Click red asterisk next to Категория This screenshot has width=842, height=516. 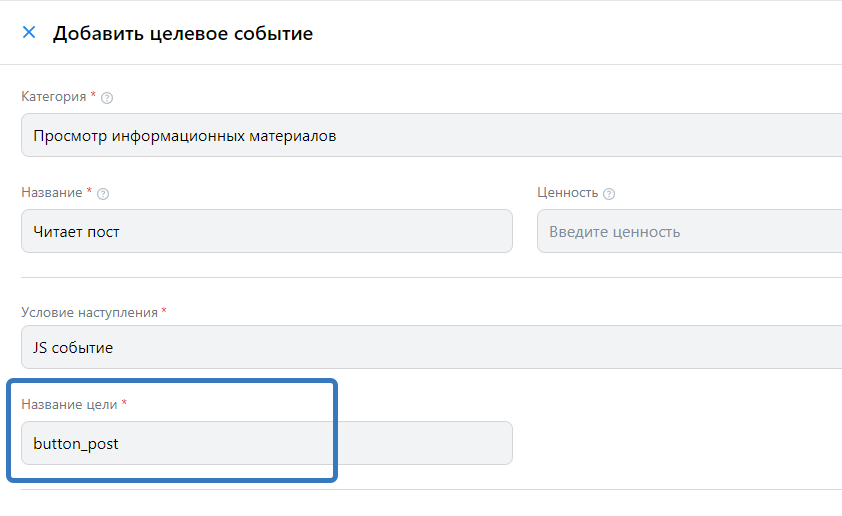point(94,96)
